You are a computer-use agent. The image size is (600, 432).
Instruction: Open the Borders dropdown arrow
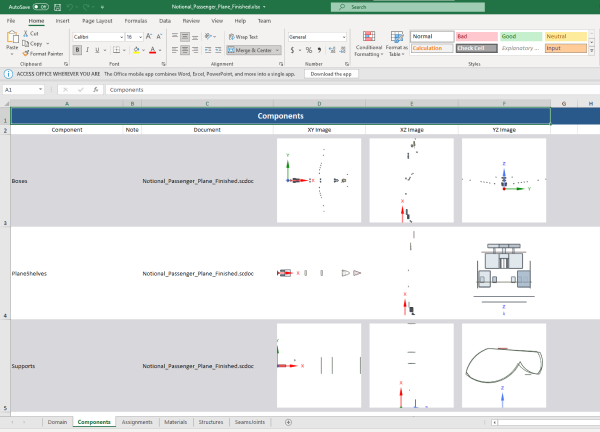click(x=124, y=50)
